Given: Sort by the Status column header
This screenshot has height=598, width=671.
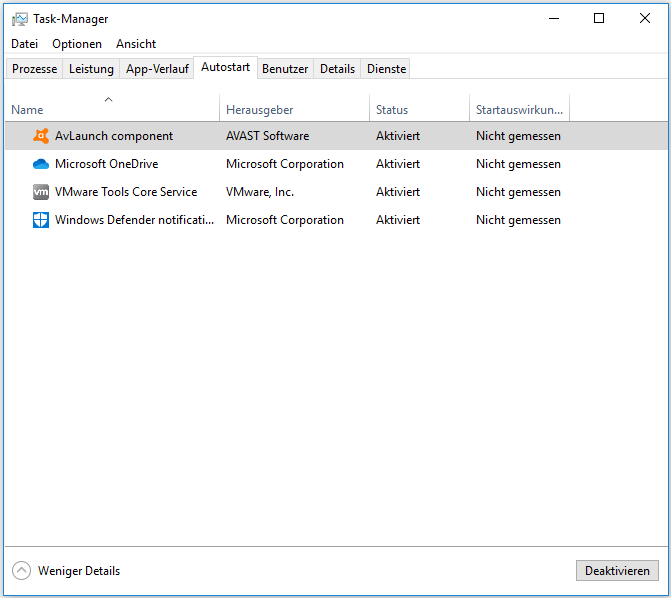Looking at the screenshot, I should pos(419,110).
